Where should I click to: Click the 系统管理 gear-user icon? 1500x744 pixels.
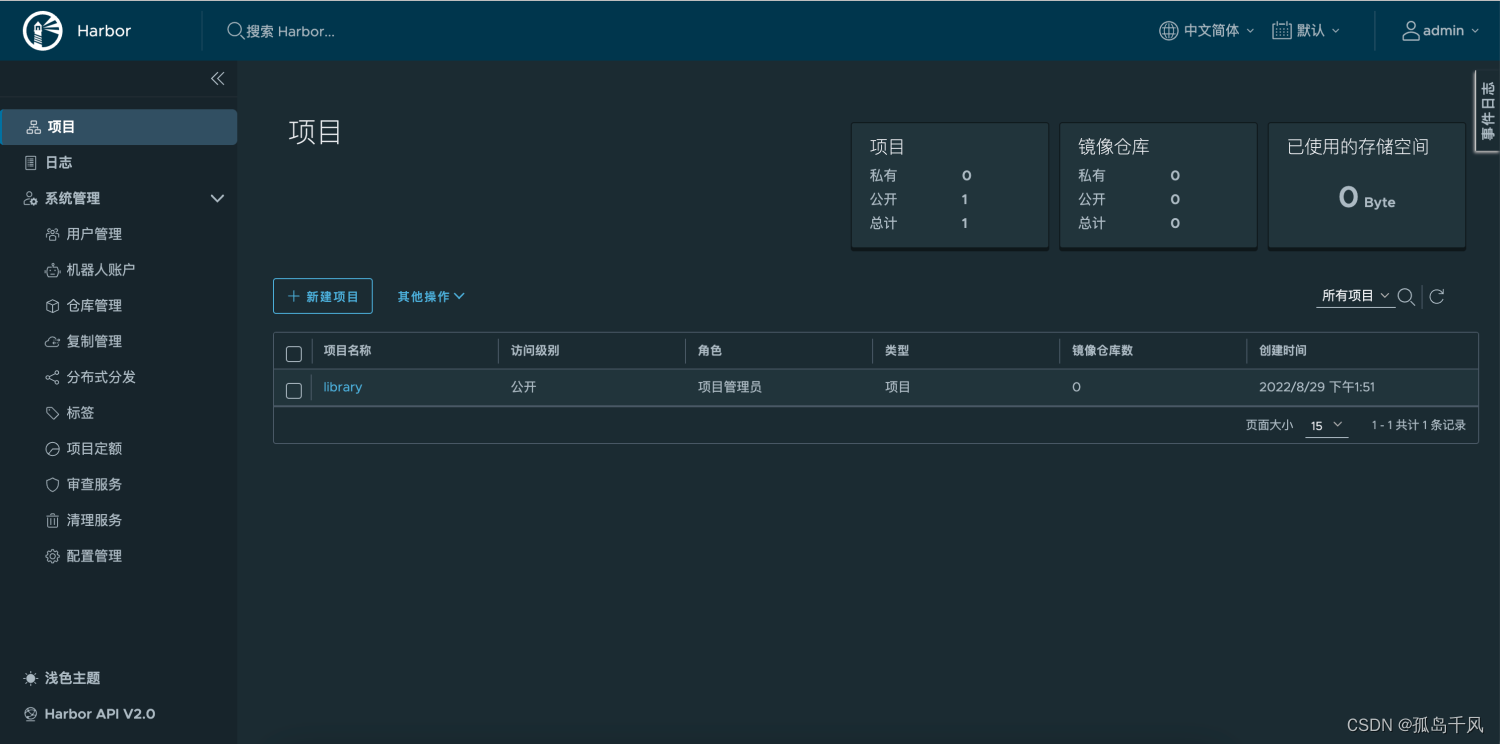(x=31, y=199)
